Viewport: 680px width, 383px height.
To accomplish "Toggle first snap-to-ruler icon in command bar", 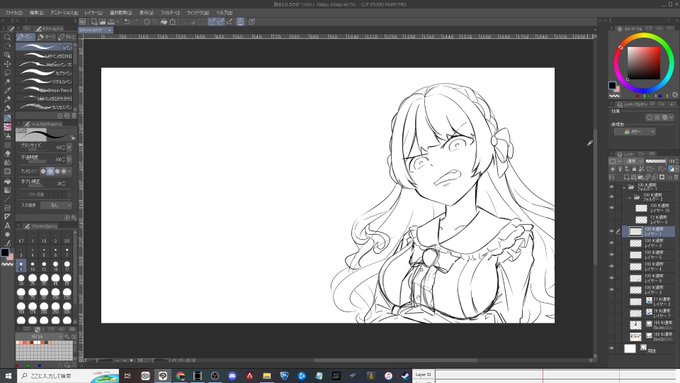I will click(212, 22).
